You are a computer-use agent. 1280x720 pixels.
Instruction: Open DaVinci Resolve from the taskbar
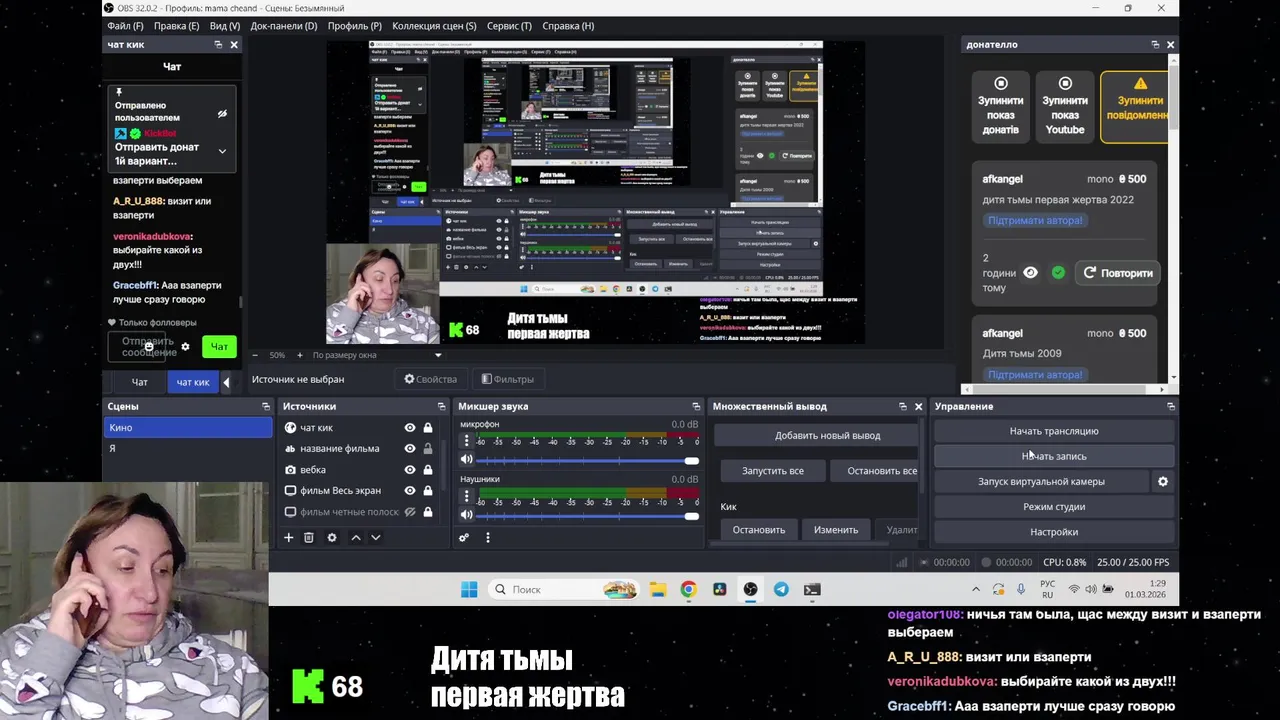click(719, 589)
